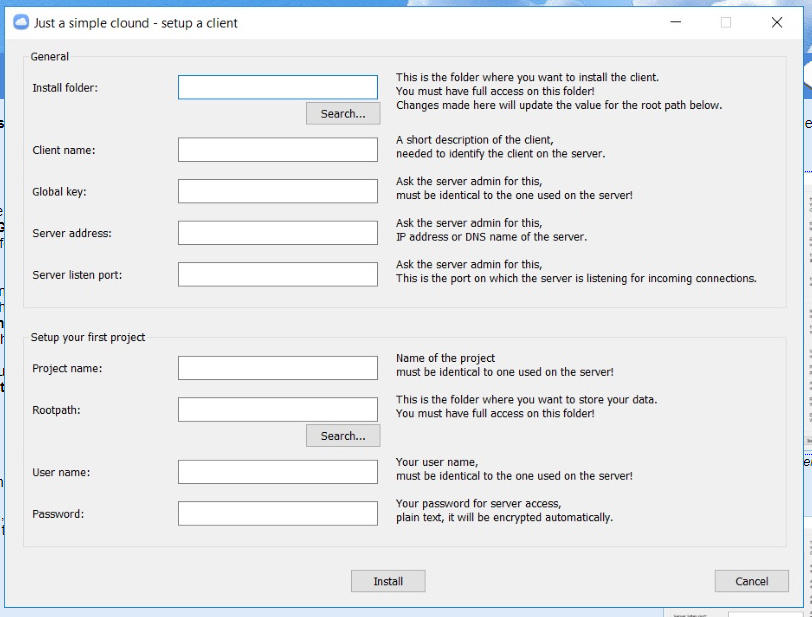Open Search... browser for the install folder
This screenshot has width=812, height=617.
343,114
